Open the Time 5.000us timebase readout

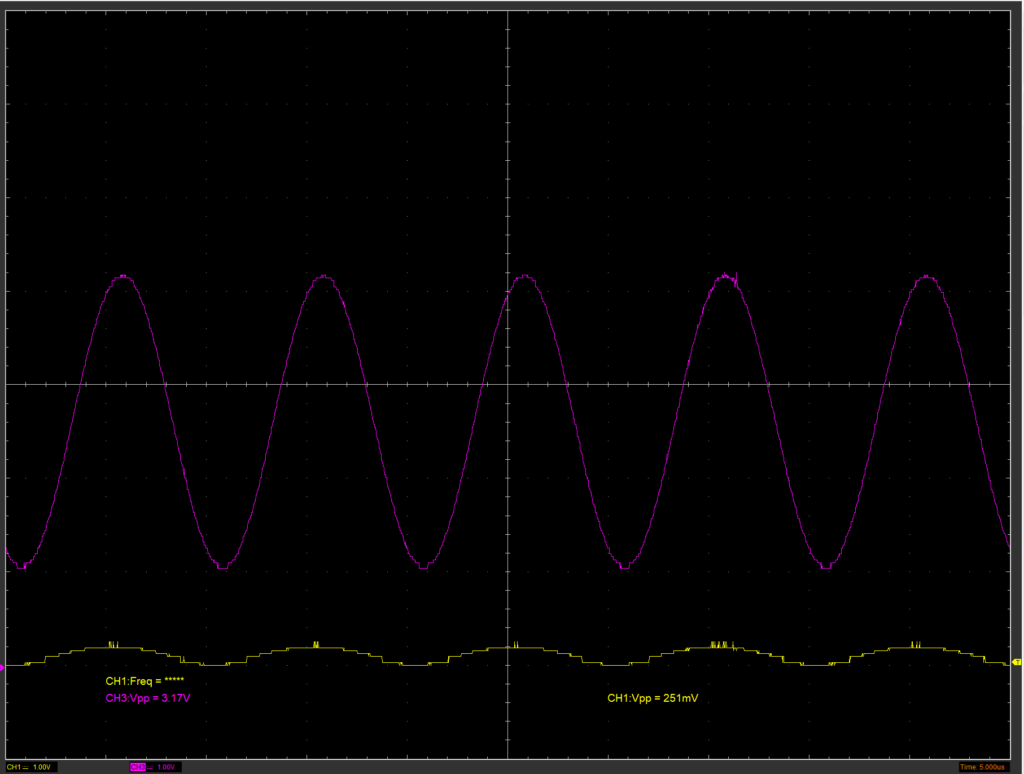pyautogui.click(x=986, y=767)
